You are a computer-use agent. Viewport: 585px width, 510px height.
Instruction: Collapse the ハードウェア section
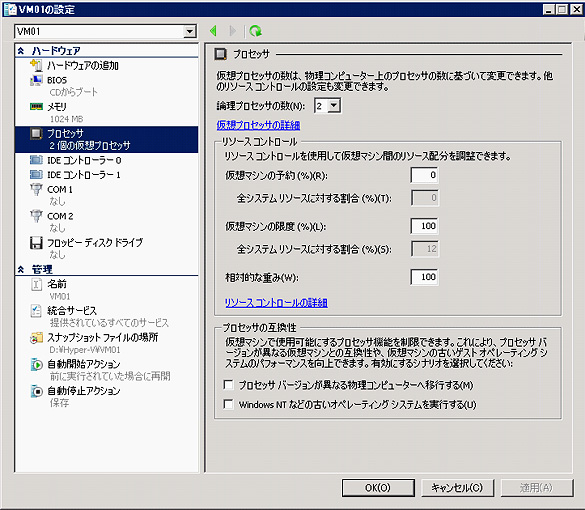coord(21,51)
